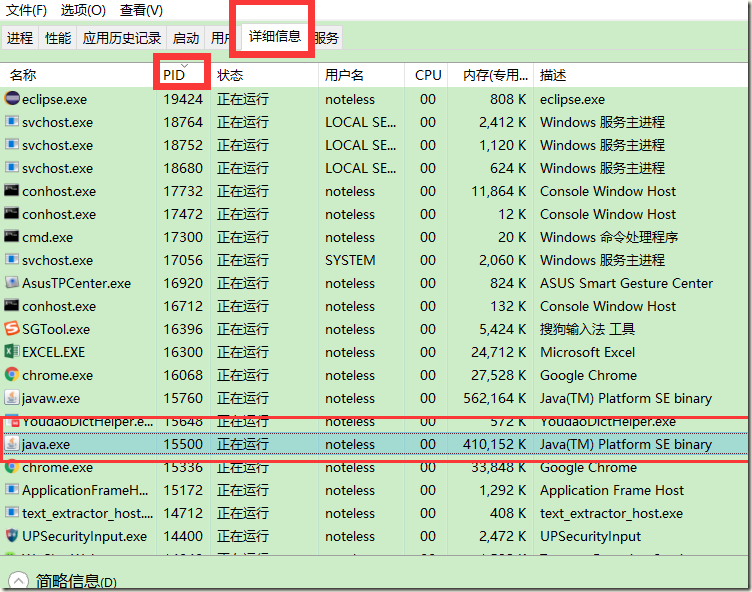
Task: Click description Microsoft Excel
Action: coord(588,352)
